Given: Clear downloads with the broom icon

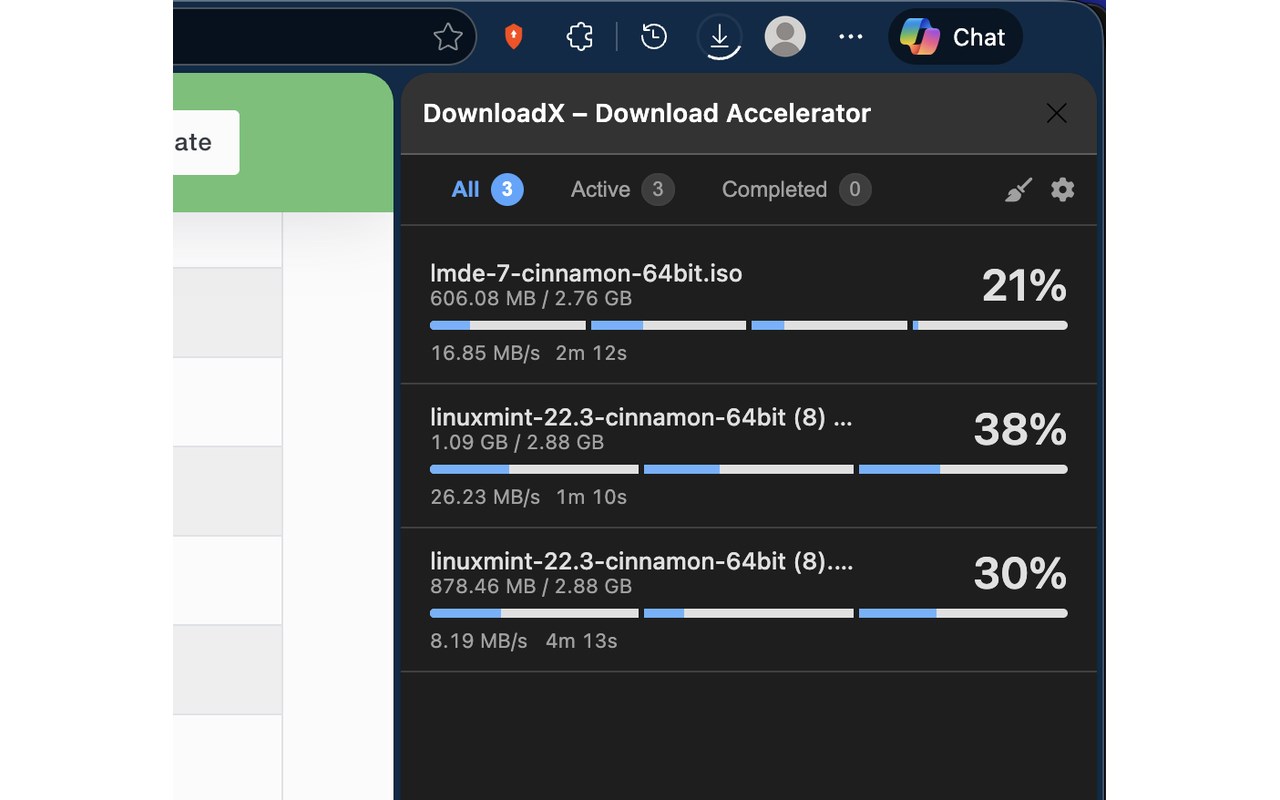Looking at the screenshot, I should [x=1018, y=190].
